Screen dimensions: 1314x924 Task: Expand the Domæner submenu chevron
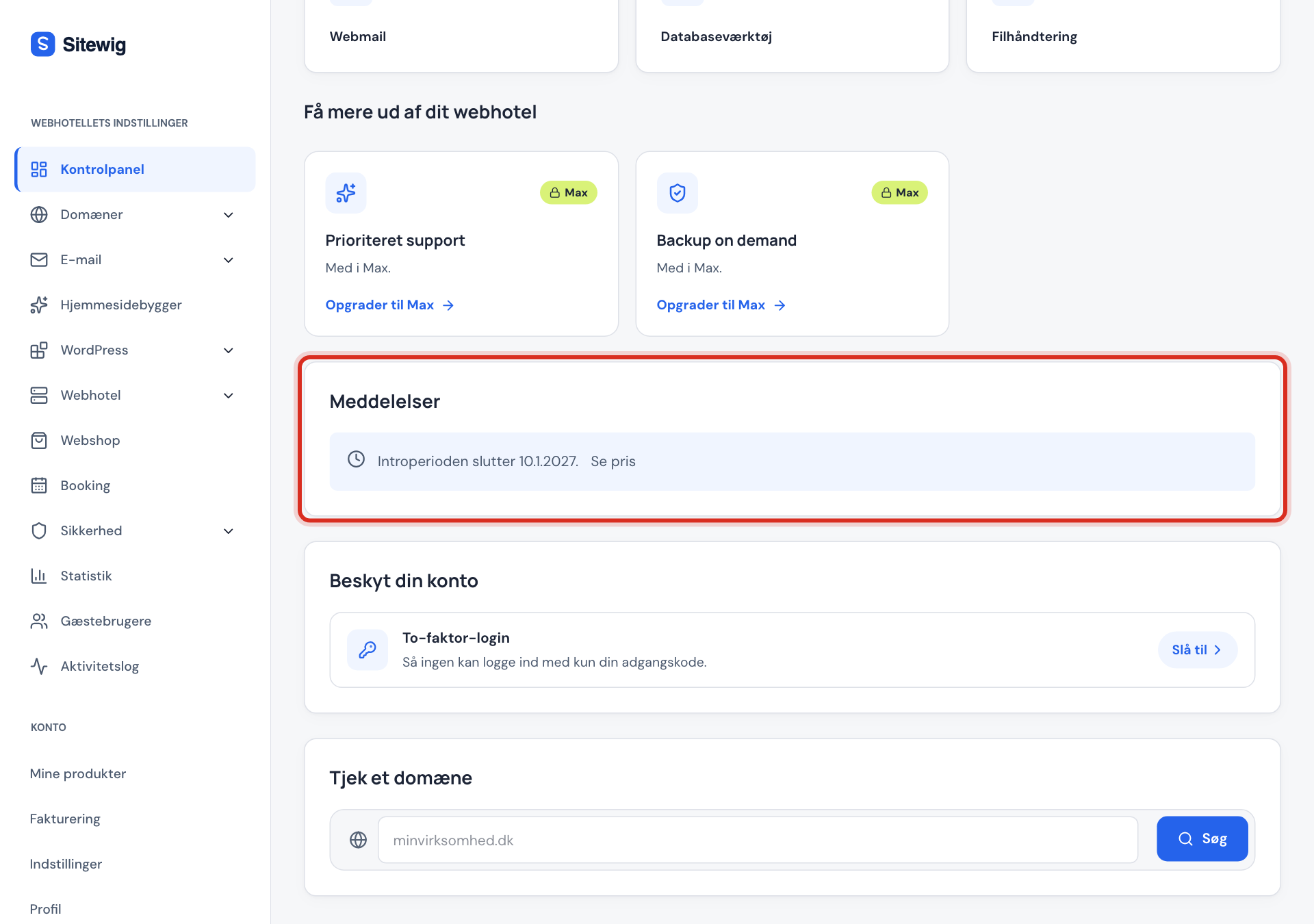click(x=229, y=215)
